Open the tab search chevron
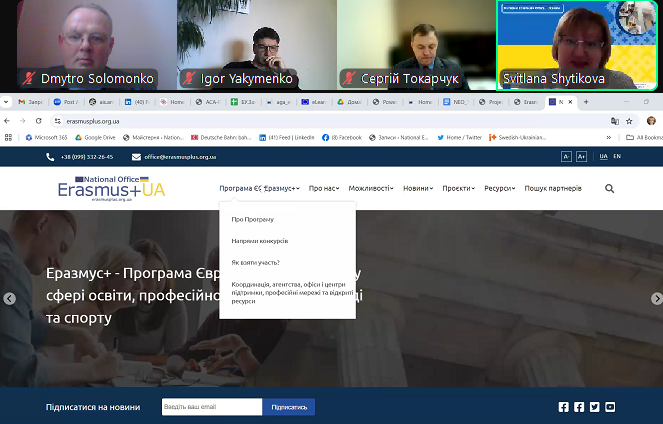This screenshot has height=424, width=663. click(5, 102)
